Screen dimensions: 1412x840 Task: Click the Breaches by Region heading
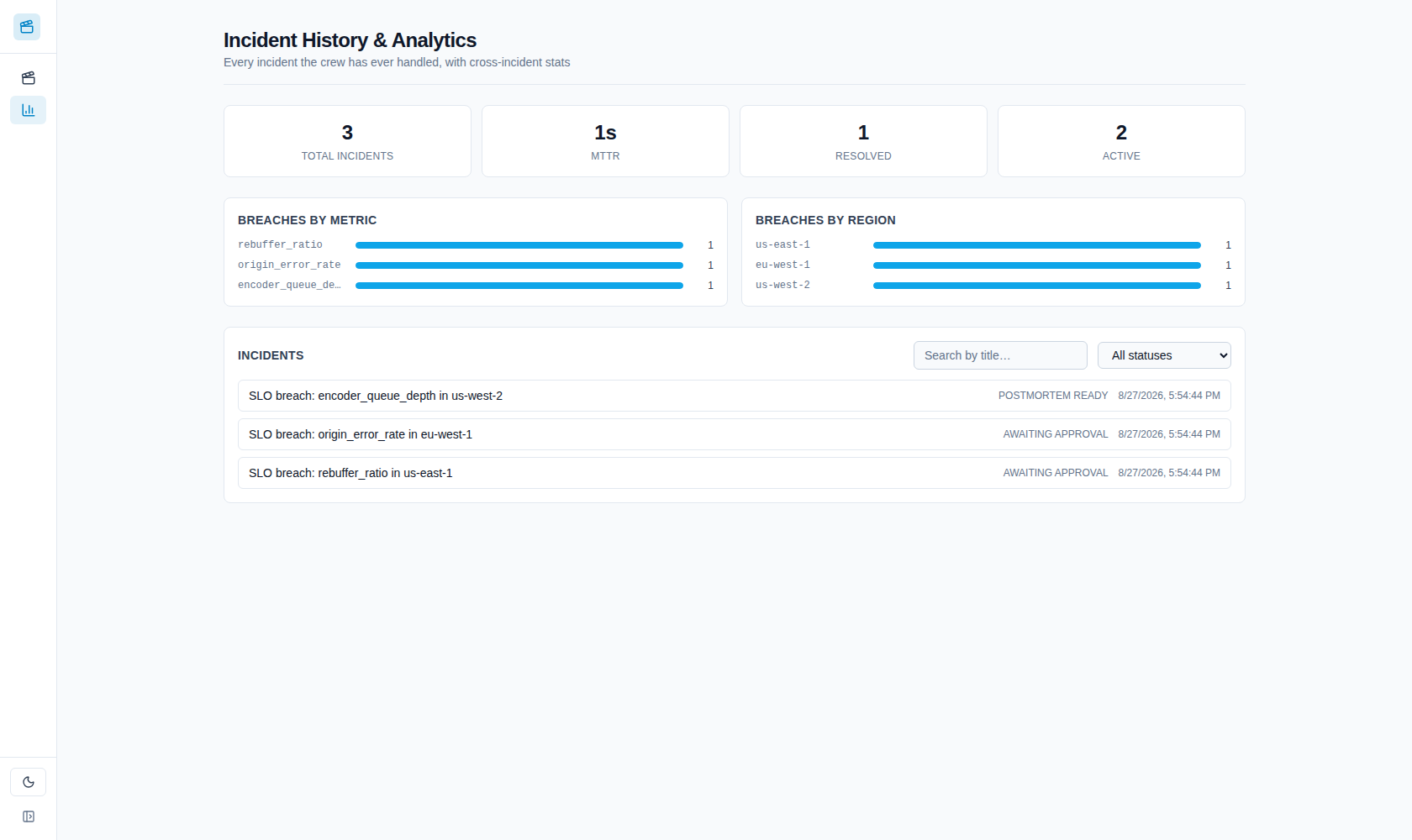pyautogui.click(x=825, y=220)
